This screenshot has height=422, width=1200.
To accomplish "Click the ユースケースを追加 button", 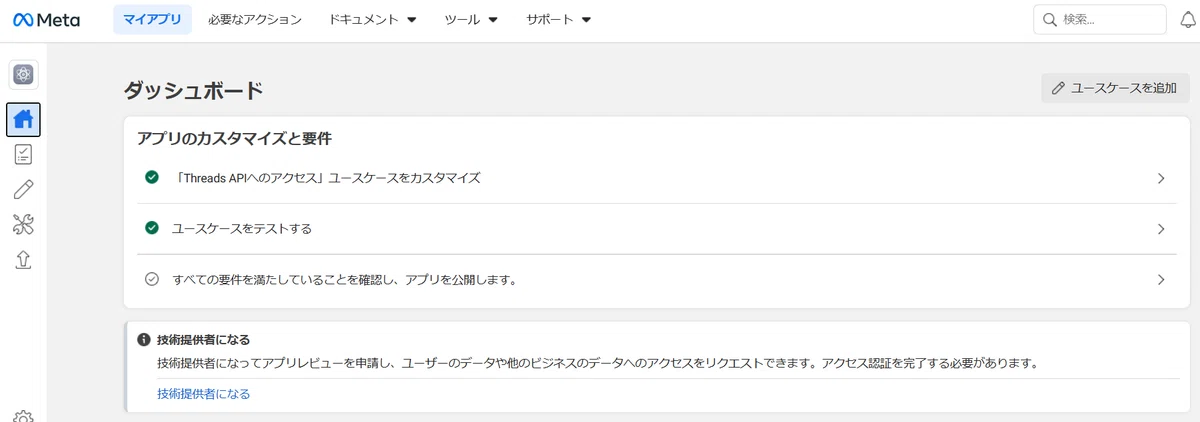I will click(x=1115, y=88).
